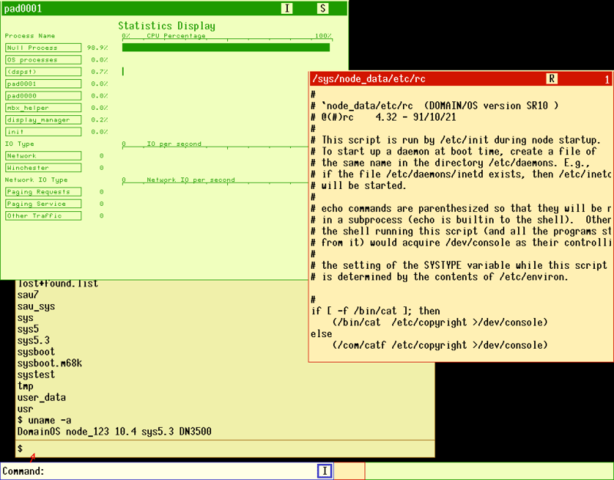Click the Paging Requests box
The height and width of the screenshot is (480, 614).
43,192
